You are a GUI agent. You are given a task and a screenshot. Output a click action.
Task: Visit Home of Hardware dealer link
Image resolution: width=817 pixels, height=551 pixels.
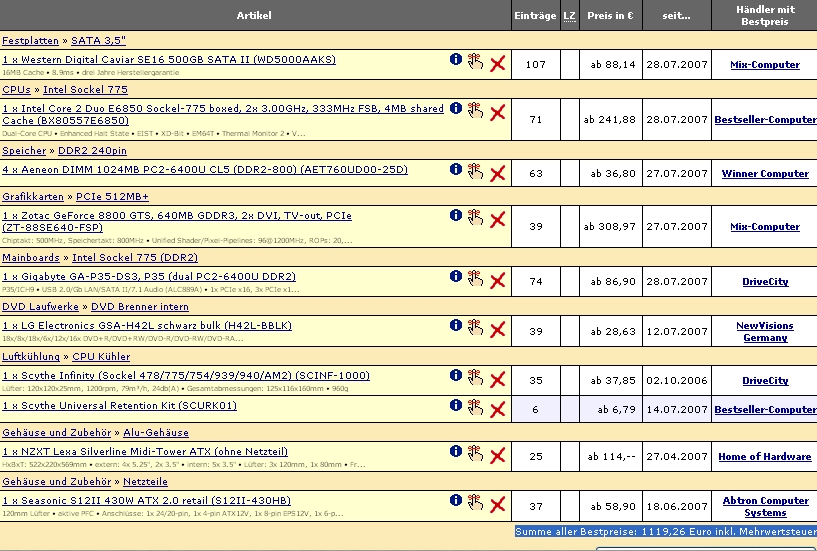765,457
